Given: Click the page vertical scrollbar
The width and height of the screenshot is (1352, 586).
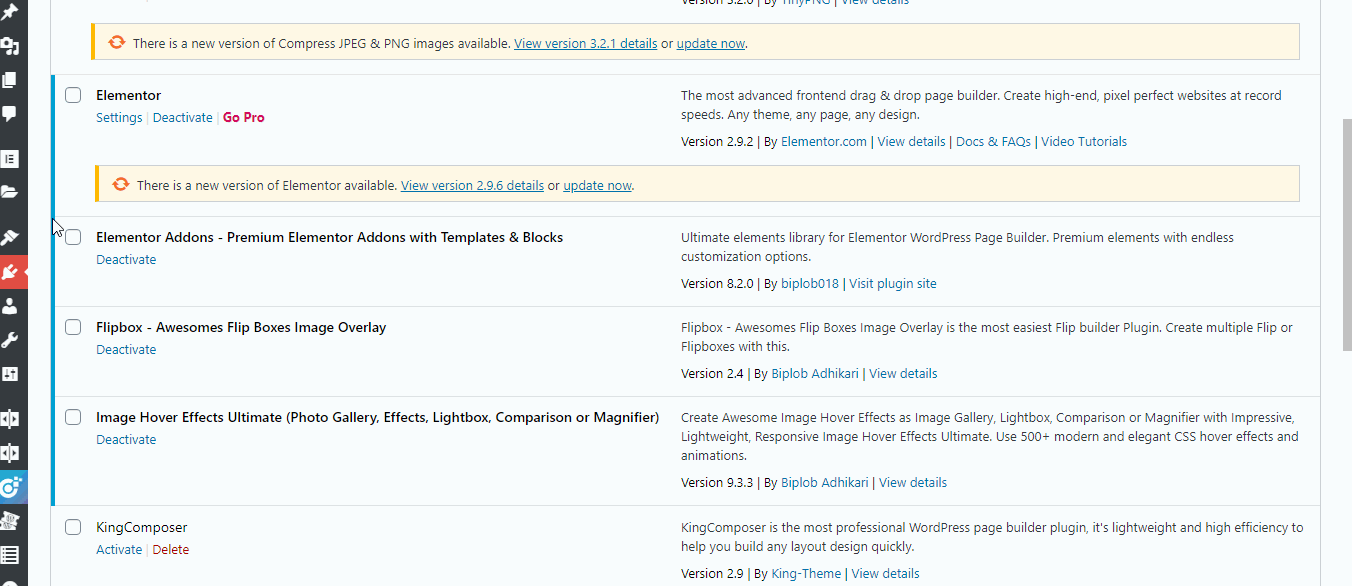Looking at the screenshot, I should [1345, 235].
